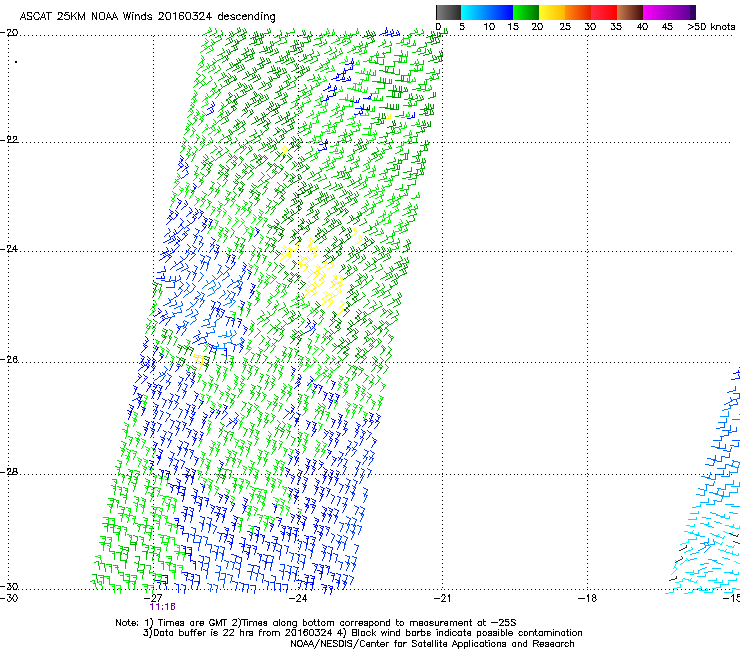The image size is (740, 650).
Task: Click the -27 longitude axis label
Action: (153, 598)
